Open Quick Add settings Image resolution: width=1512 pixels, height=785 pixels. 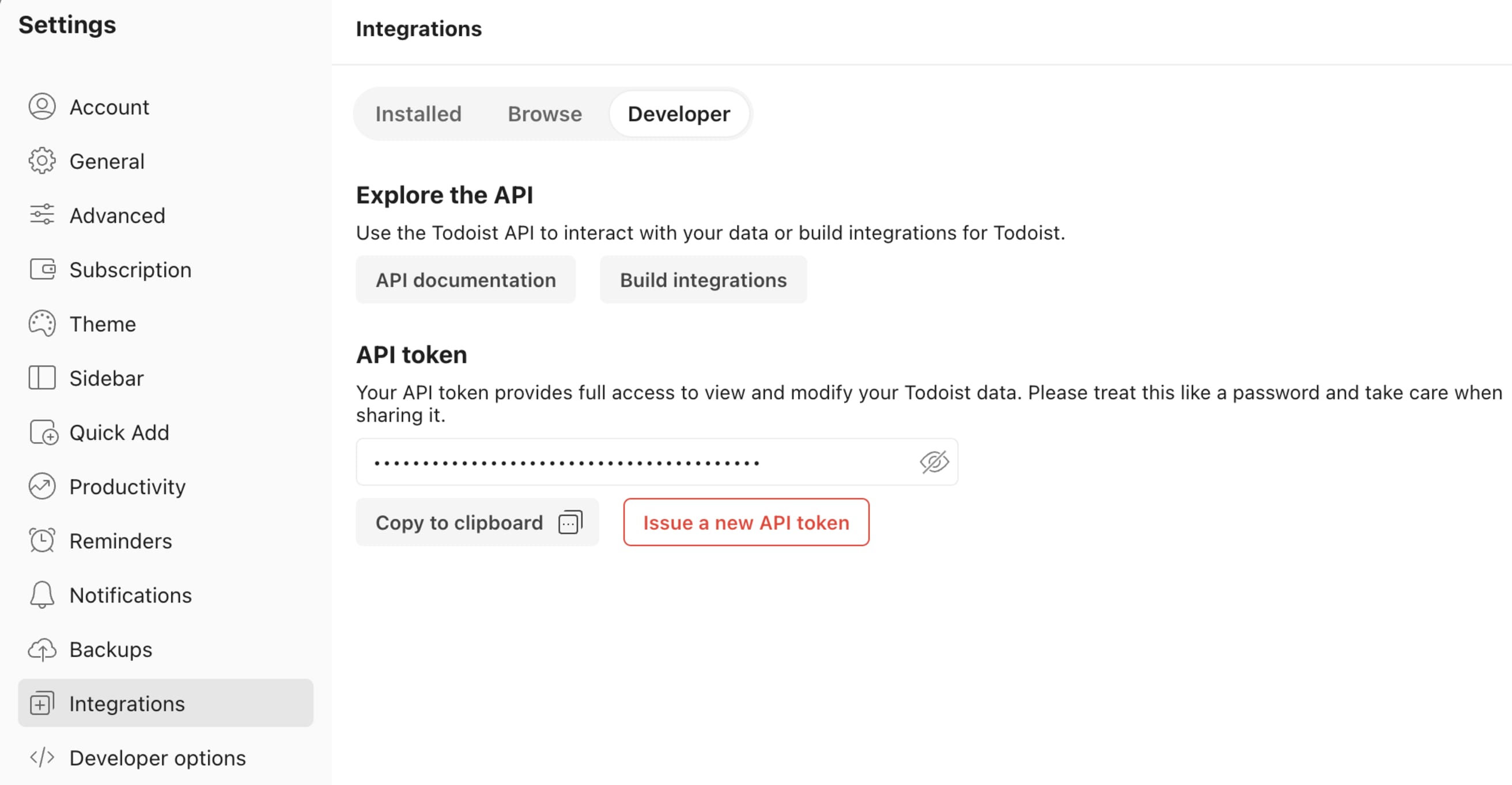(x=118, y=432)
